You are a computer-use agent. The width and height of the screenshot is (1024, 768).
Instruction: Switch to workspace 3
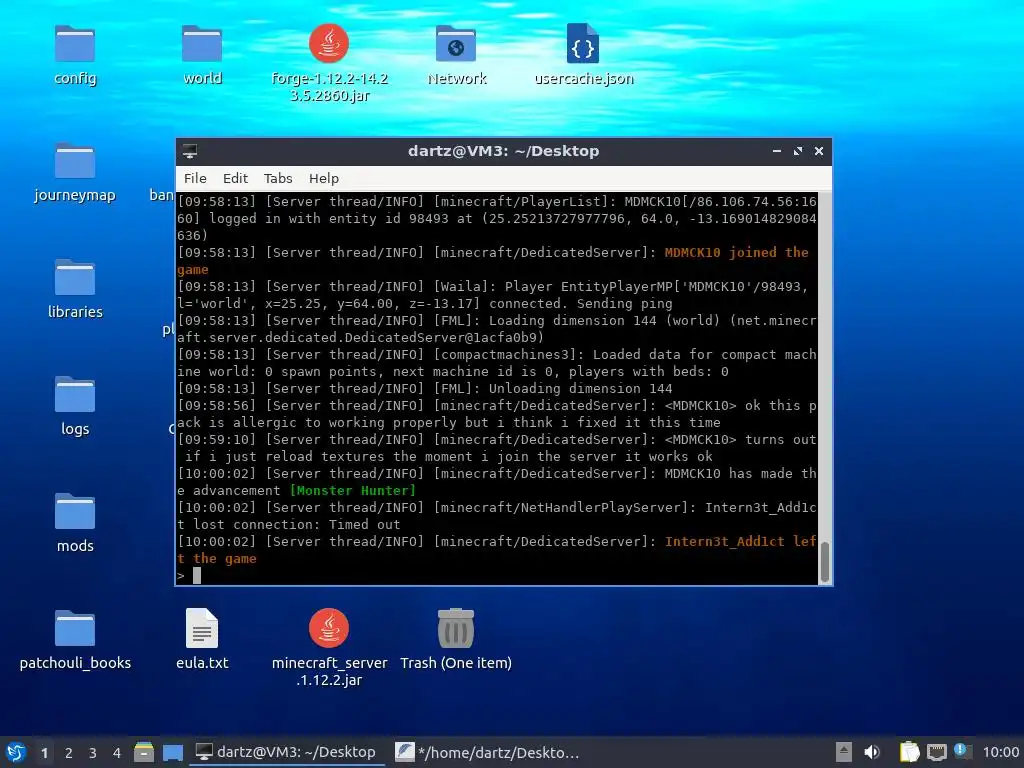pos(93,753)
